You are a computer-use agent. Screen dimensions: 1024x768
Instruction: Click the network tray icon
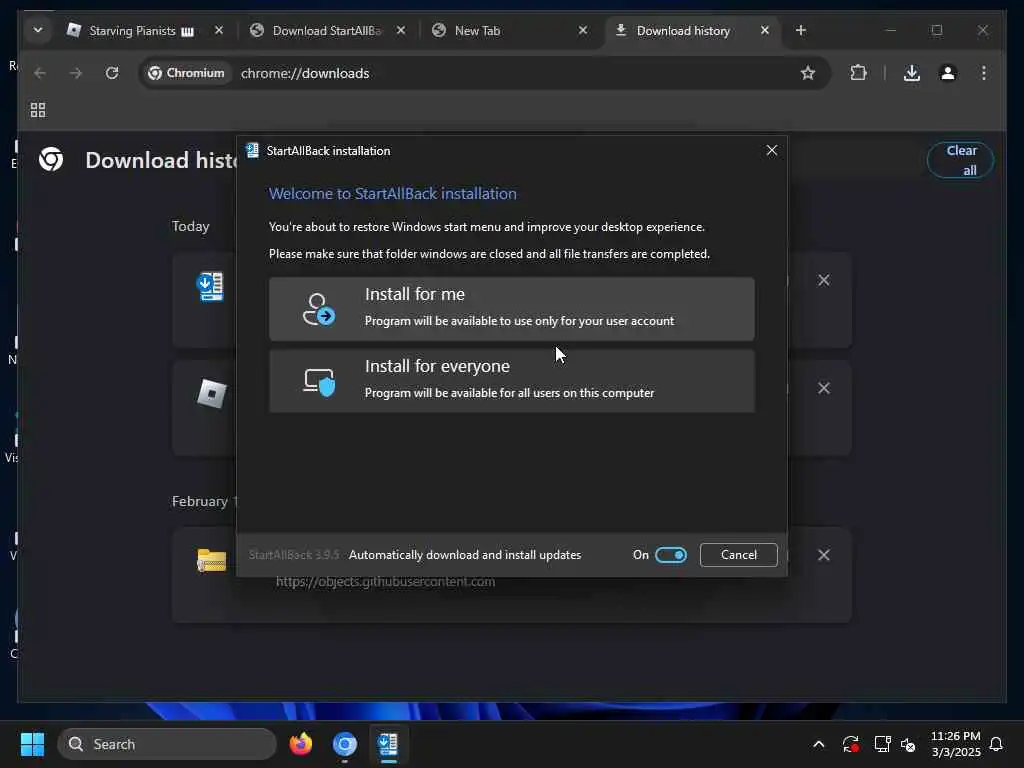click(x=882, y=744)
